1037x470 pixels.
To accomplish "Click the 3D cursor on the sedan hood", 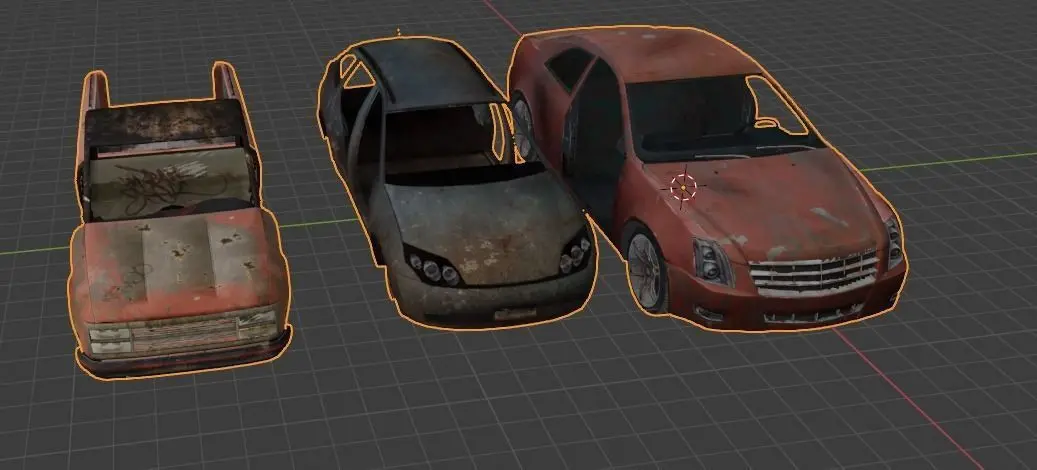I will coord(683,188).
